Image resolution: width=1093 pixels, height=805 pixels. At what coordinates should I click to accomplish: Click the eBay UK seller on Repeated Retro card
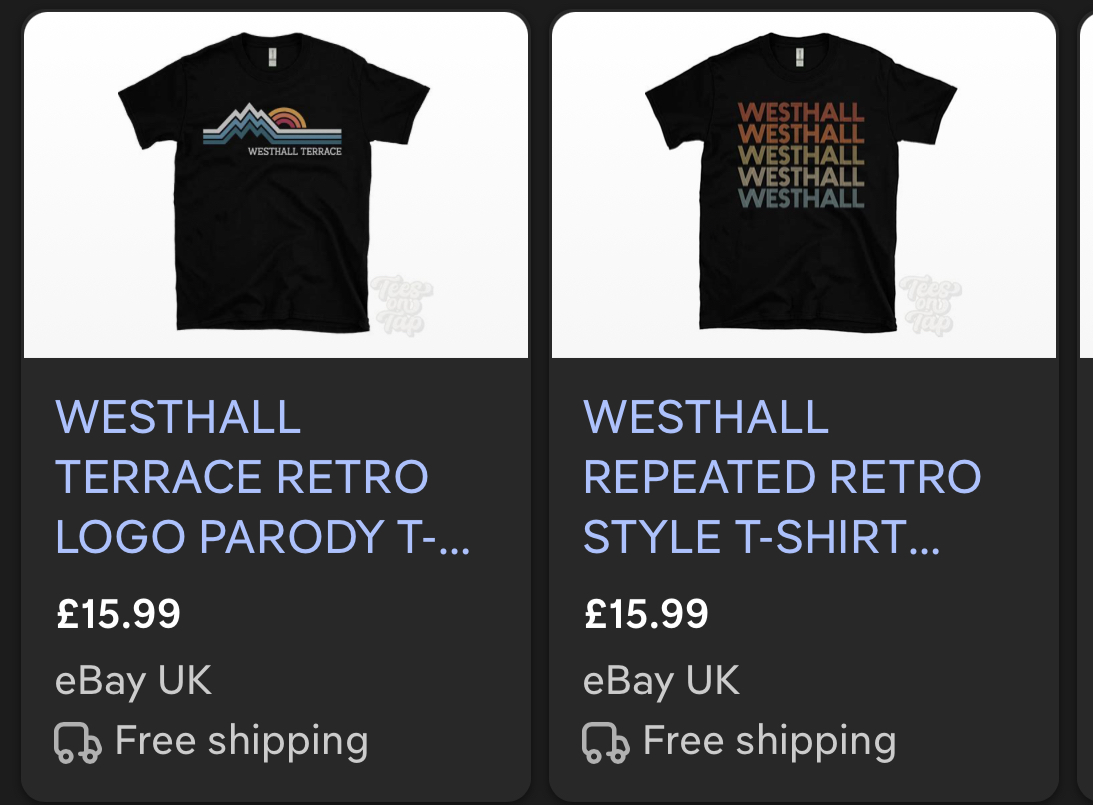[661, 681]
